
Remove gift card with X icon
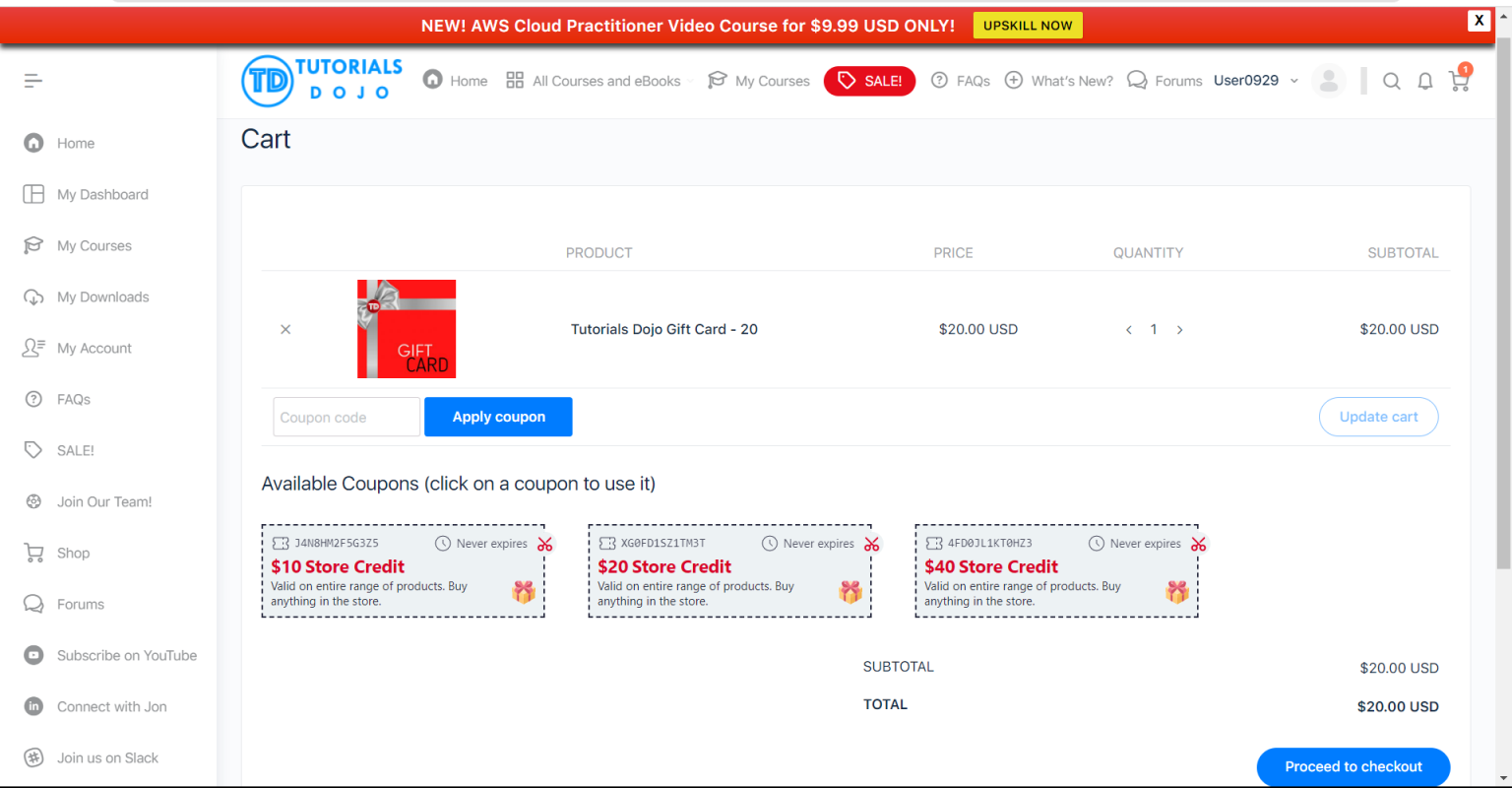(285, 329)
